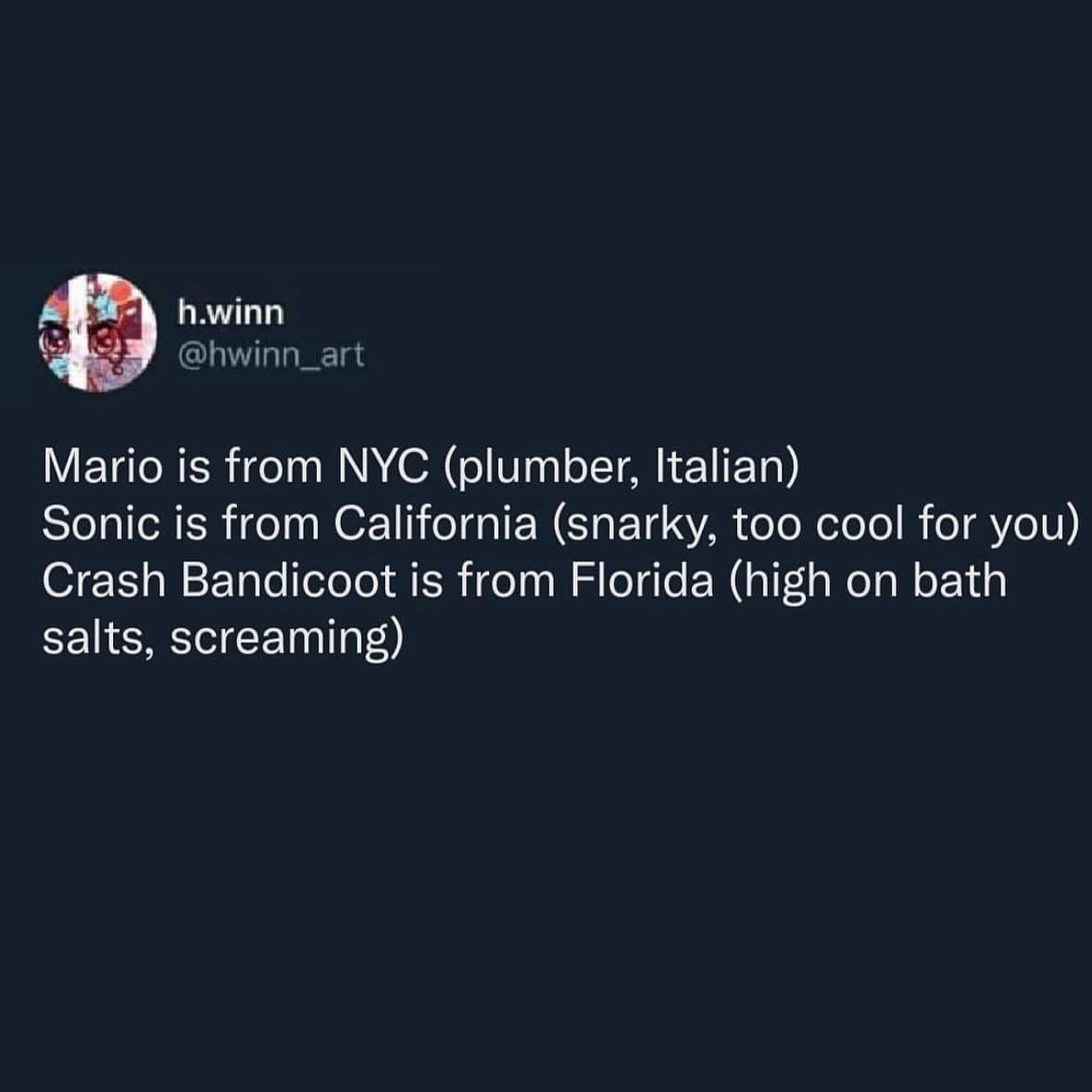1092x1092 pixels.
Task: Click the @hwinn_art handle
Action: coord(270,354)
